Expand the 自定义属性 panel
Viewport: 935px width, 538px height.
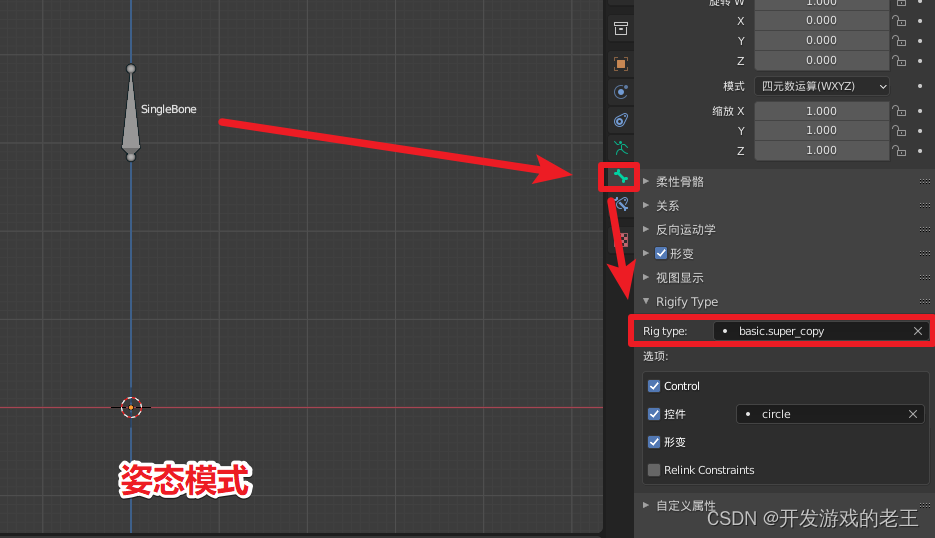(x=646, y=505)
